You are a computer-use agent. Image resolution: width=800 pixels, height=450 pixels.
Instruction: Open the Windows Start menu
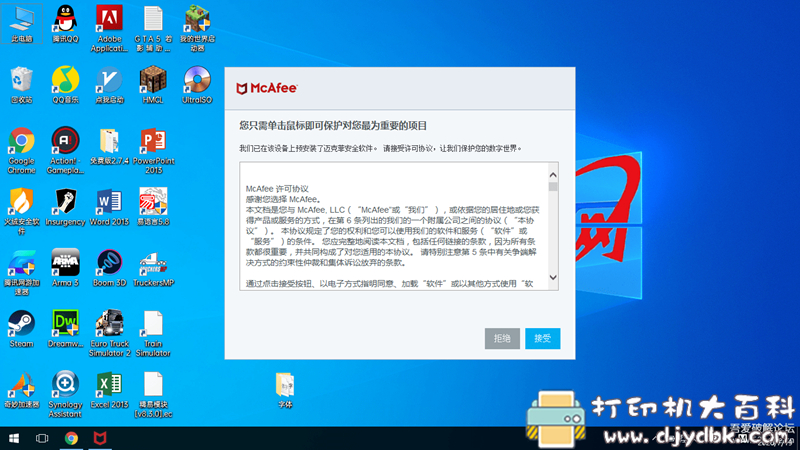click(14, 438)
